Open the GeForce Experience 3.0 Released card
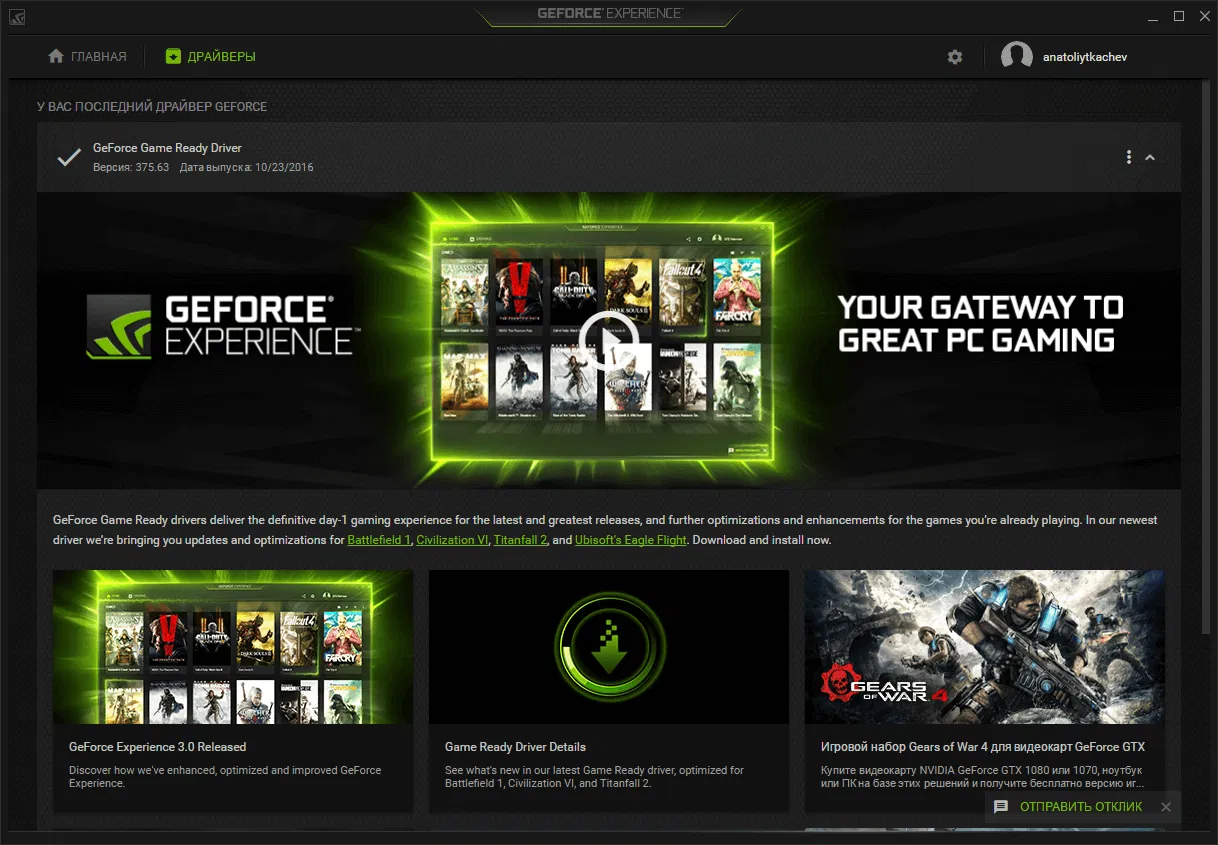This screenshot has height=845, width=1218. point(232,646)
